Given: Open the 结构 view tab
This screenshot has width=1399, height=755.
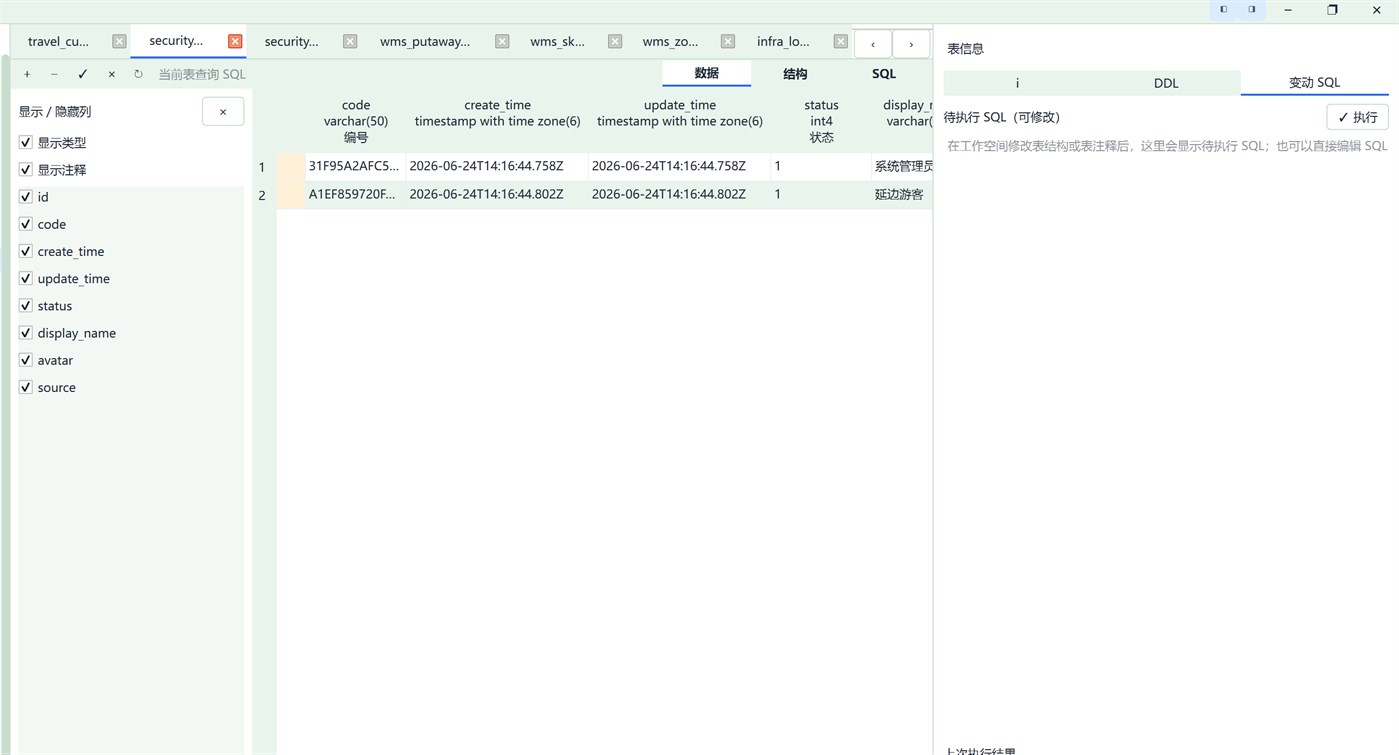Looking at the screenshot, I should (x=795, y=73).
